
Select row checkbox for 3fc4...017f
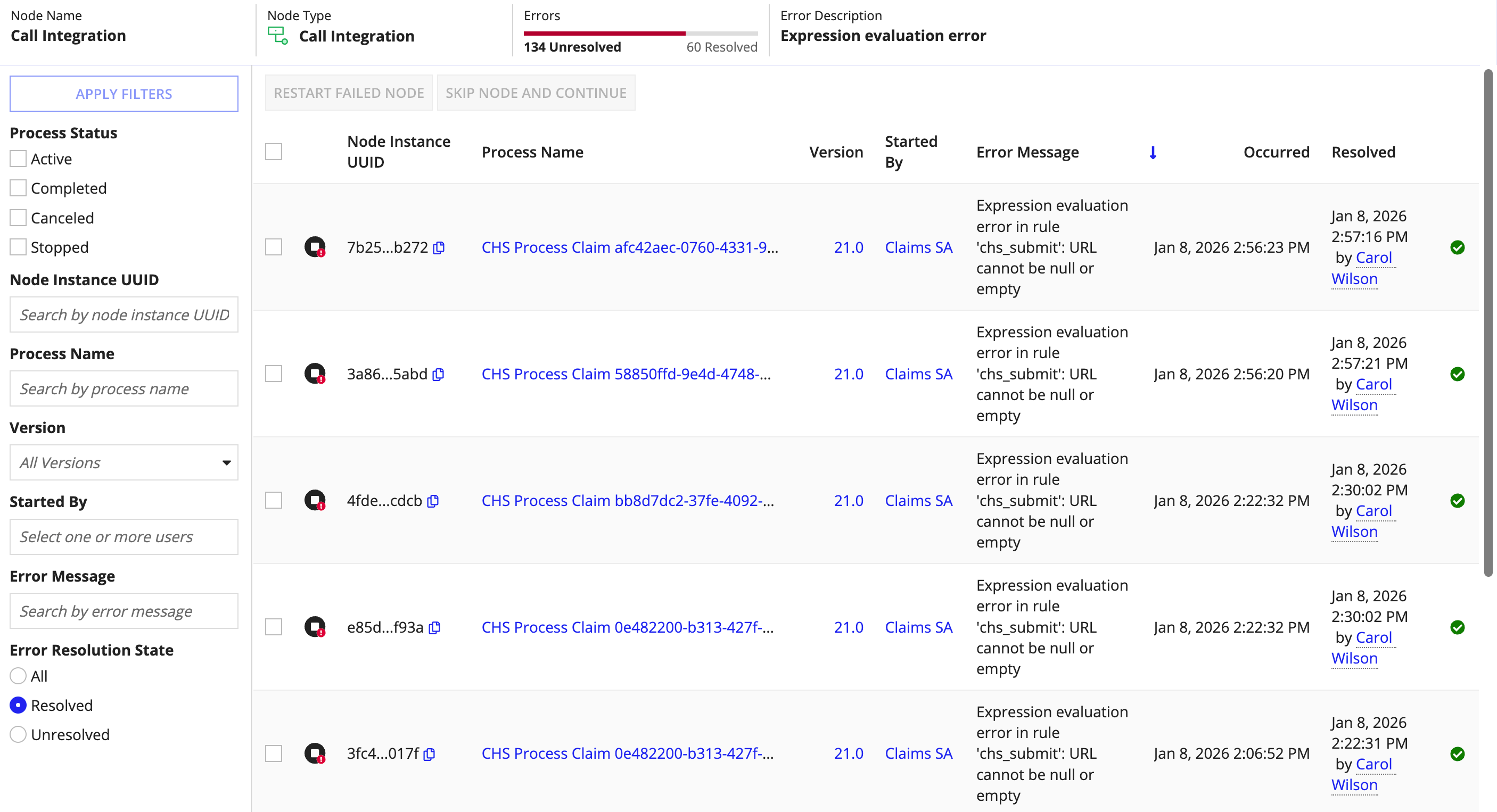[x=274, y=754]
